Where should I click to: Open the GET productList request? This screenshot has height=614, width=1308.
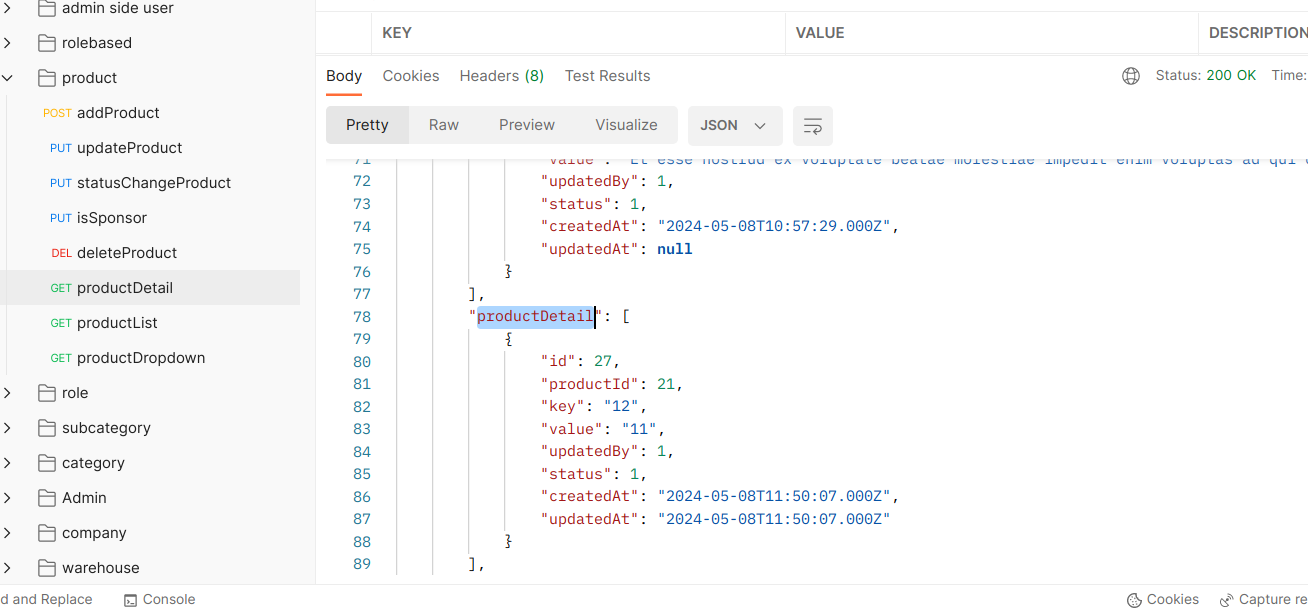(x=116, y=323)
